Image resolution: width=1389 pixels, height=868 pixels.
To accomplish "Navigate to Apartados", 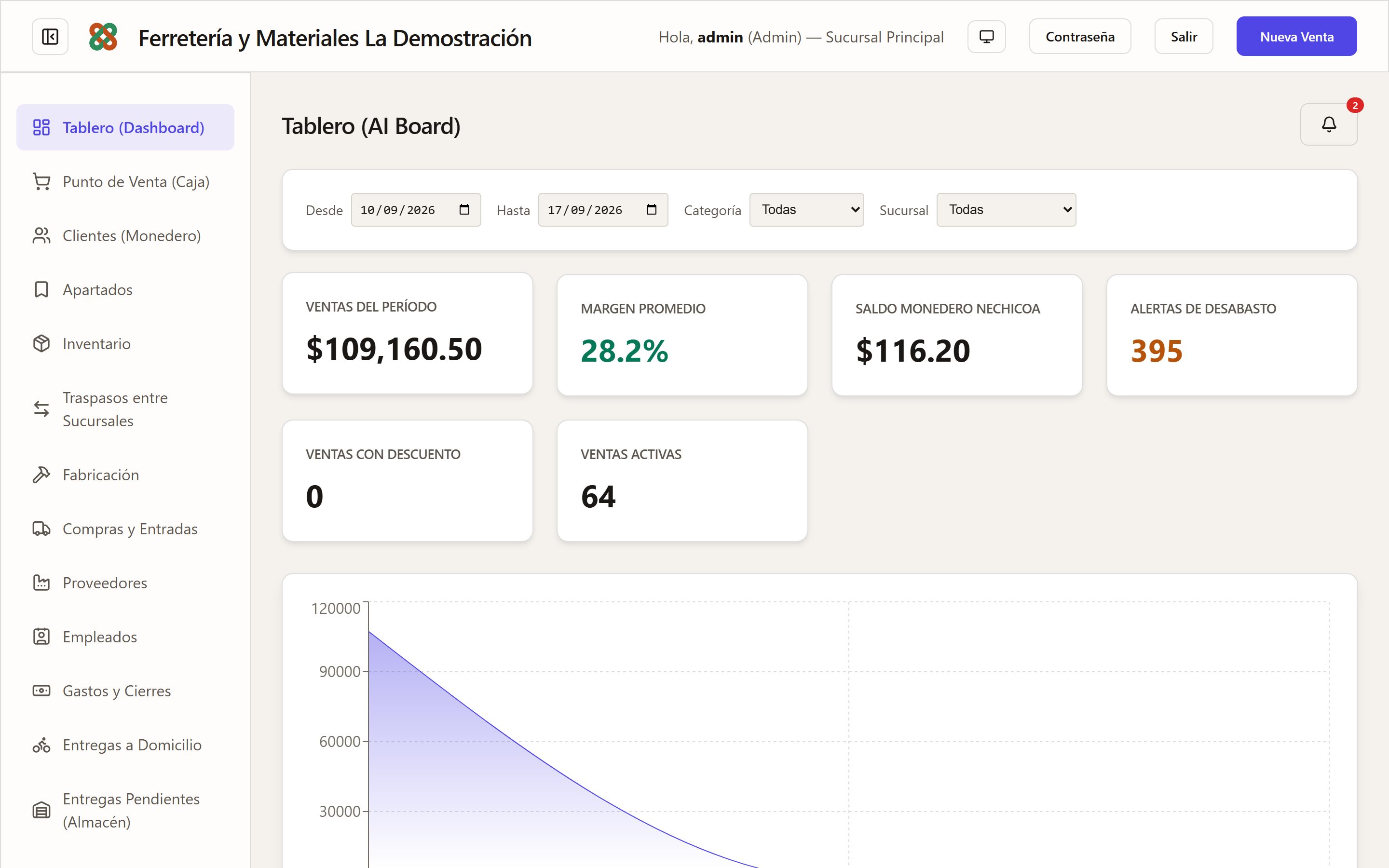I will coord(125,289).
